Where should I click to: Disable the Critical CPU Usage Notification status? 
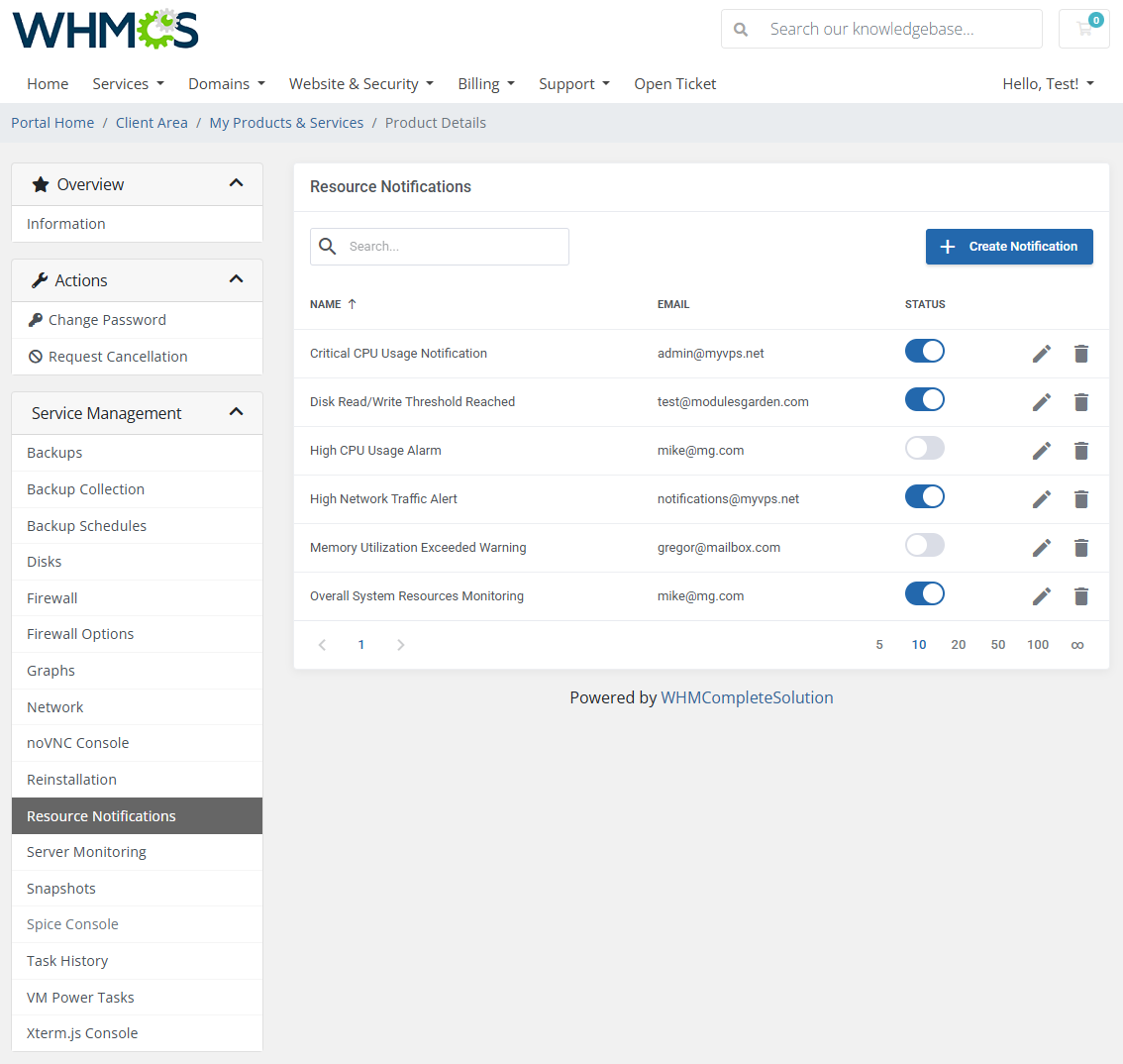pos(924,351)
